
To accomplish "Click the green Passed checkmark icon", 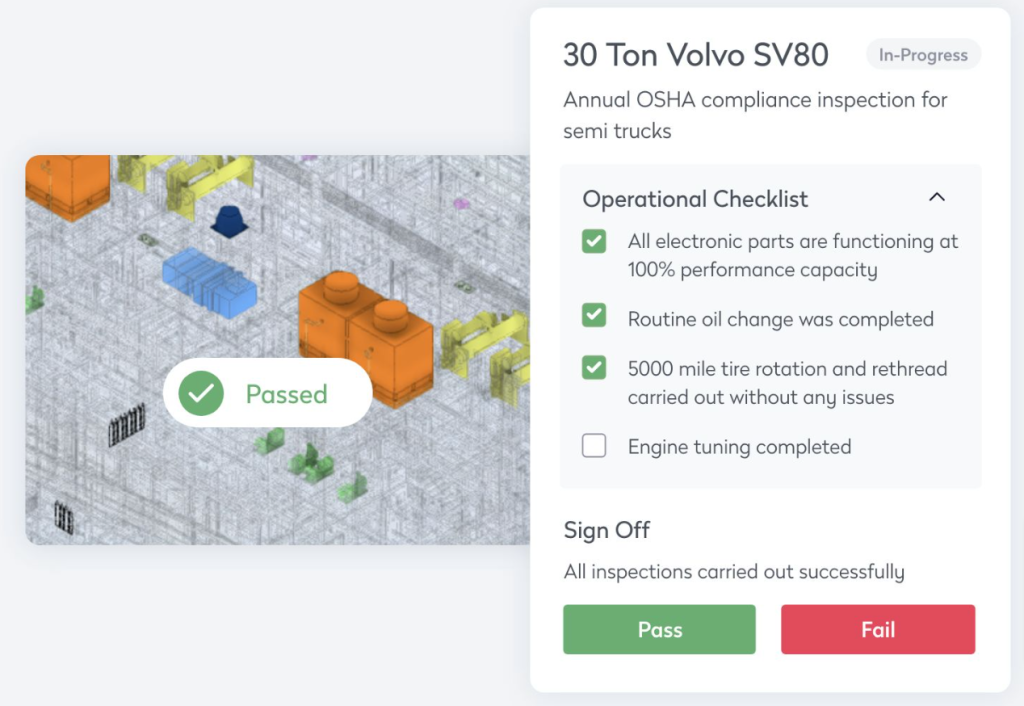I will (x=201, y=394).
